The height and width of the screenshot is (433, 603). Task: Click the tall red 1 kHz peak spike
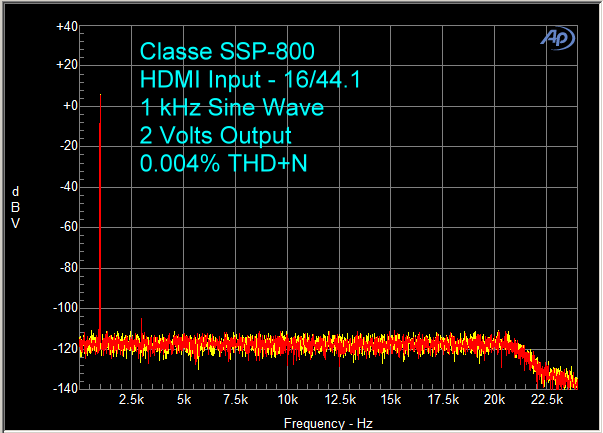(101, 200)
